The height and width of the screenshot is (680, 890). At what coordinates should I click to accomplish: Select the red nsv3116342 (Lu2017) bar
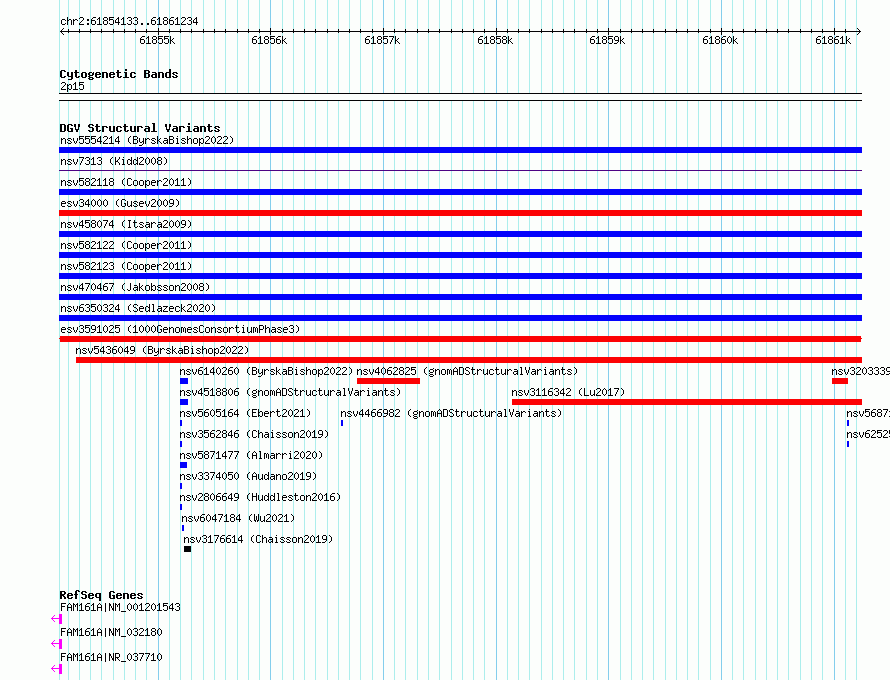[x=687, y=402]
